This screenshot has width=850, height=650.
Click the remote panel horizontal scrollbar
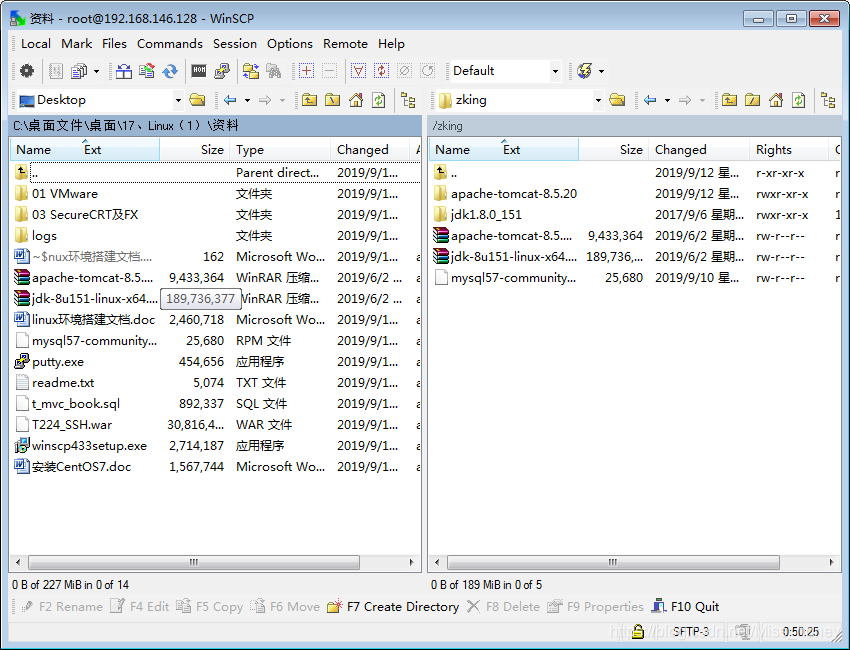pyautogui.click(x=613, y=562)
